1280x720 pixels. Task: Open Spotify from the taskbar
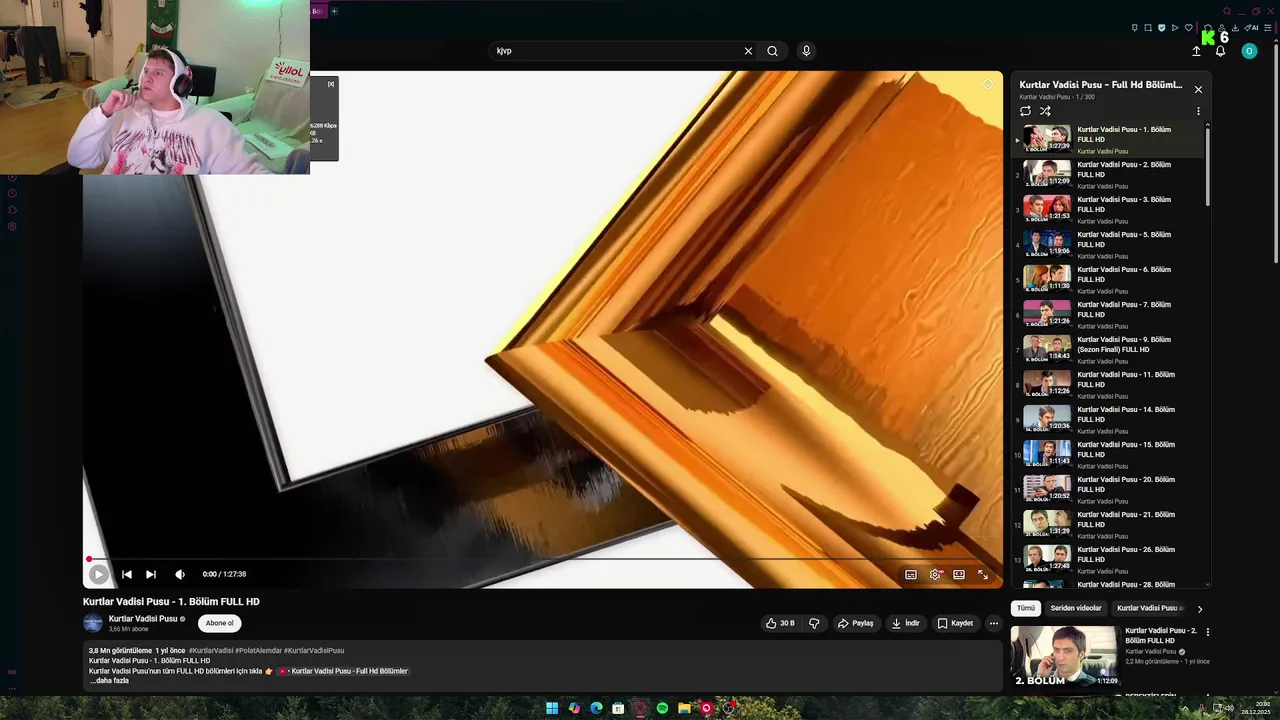pyautogui.click(x=662, y=708)
